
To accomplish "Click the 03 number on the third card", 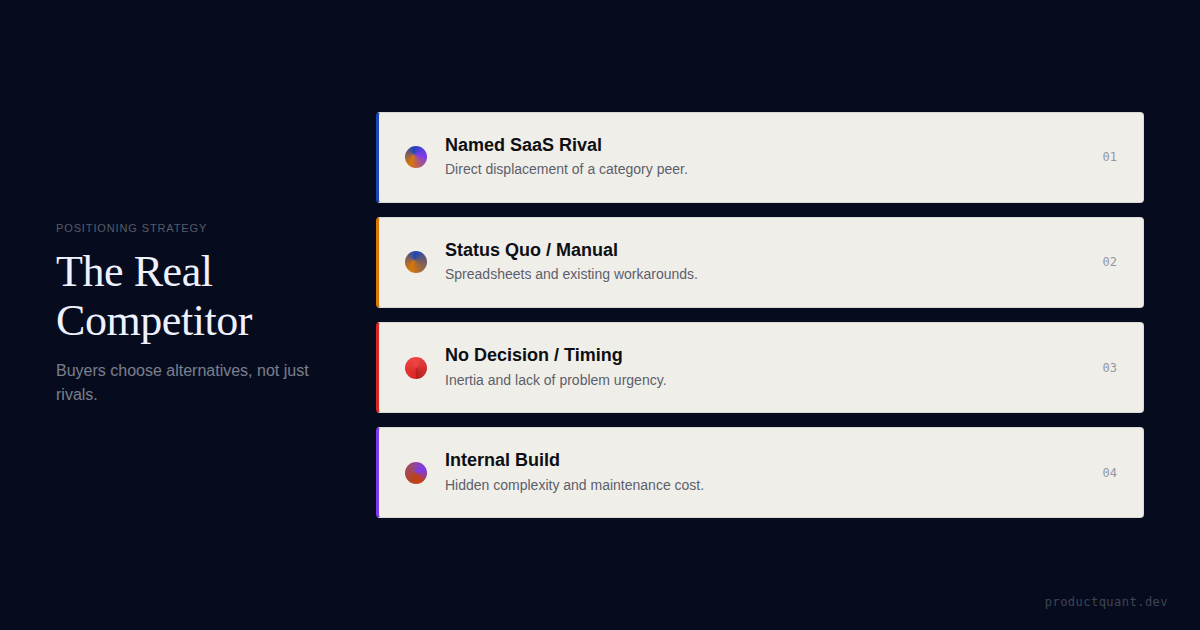I will [x=1110, y=368].
